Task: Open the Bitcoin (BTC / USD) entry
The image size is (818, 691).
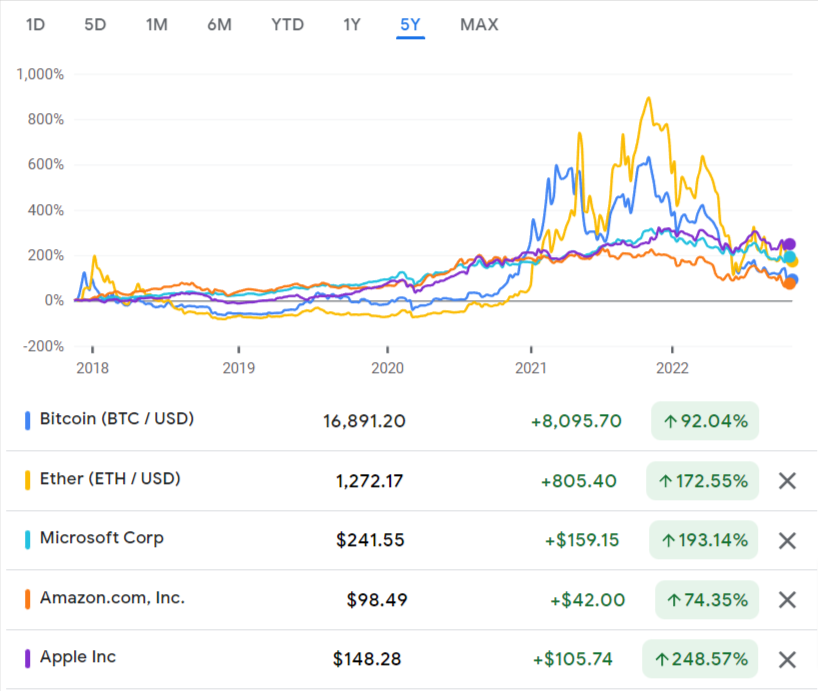Action: coord(116,419)
